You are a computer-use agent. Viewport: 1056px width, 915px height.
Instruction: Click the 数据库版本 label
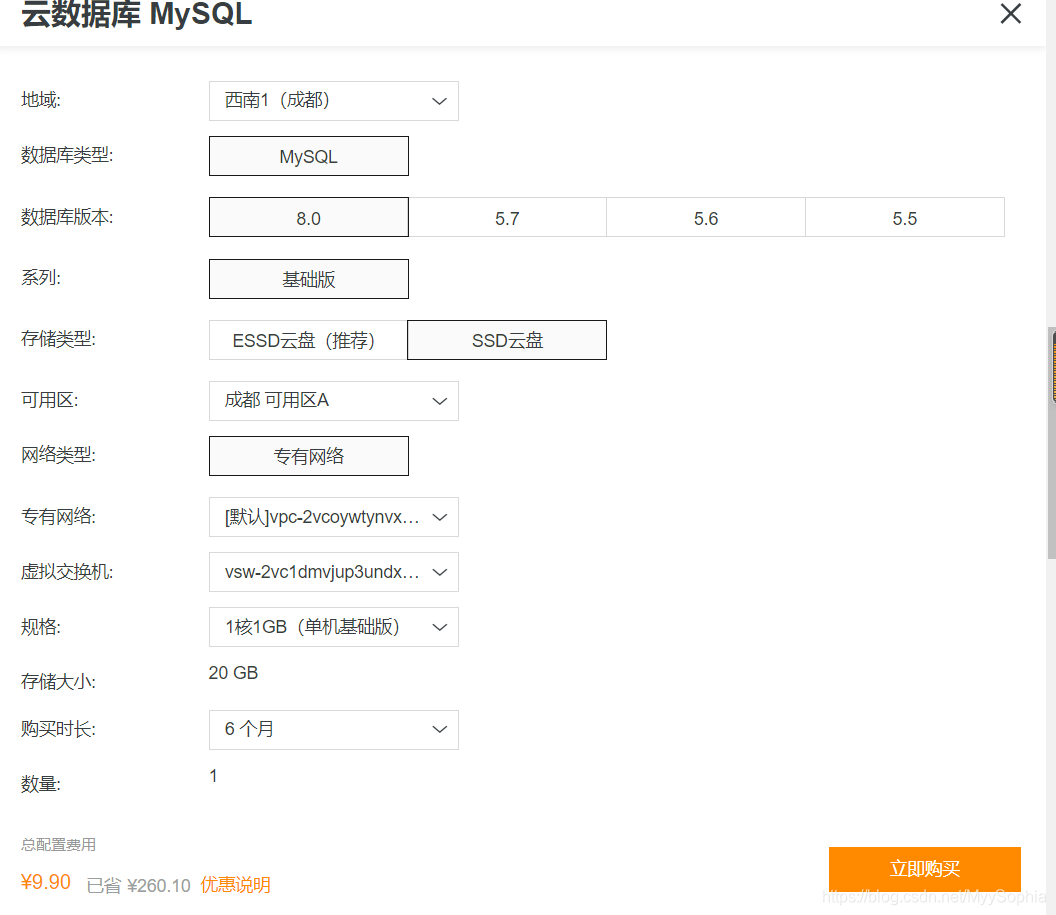[x=67, y=217]
